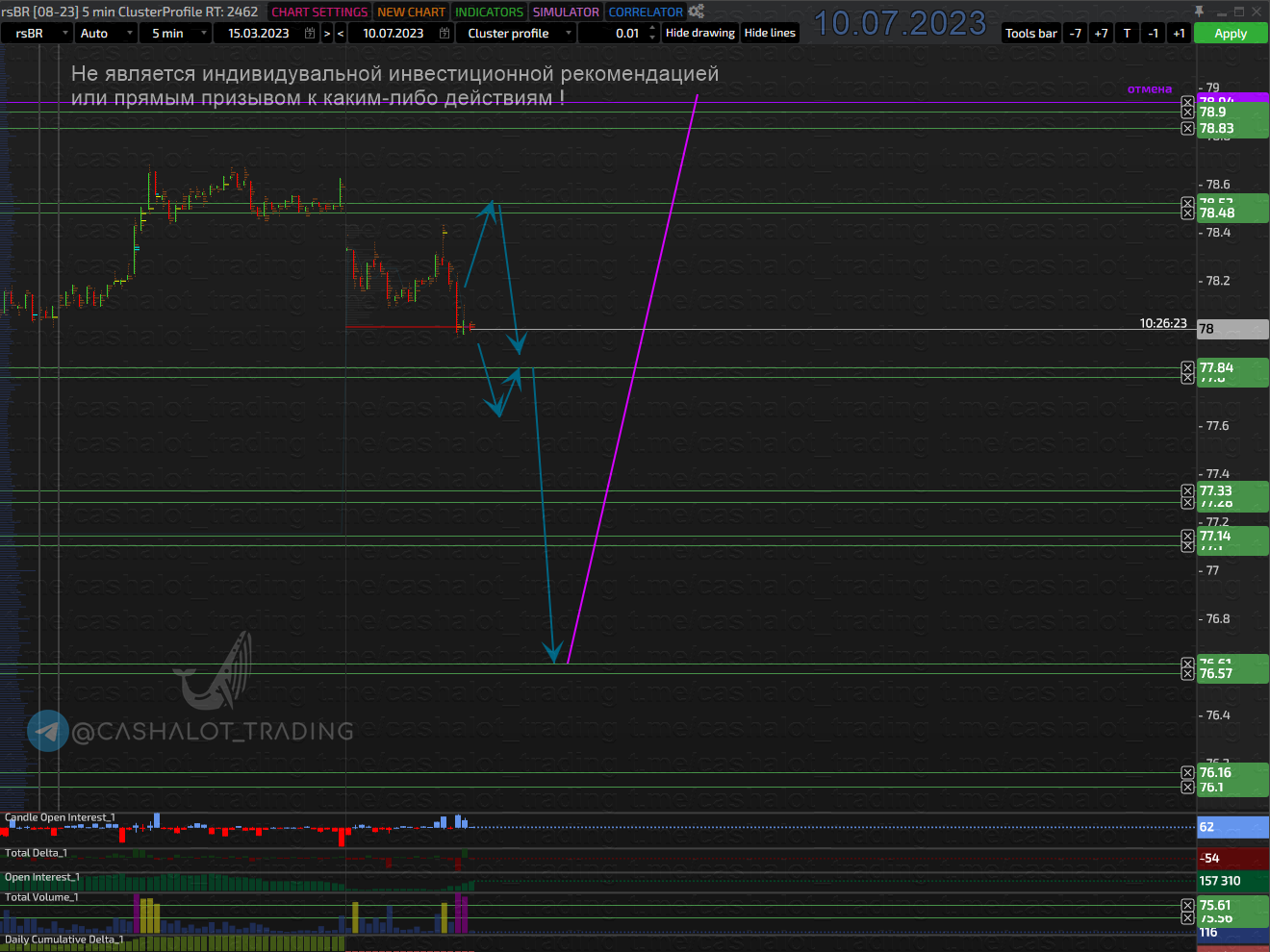The width and height of the screenshot is (1270, 952).
Task: Pin the chart window with pin icon
Action: pos(1199,12)
